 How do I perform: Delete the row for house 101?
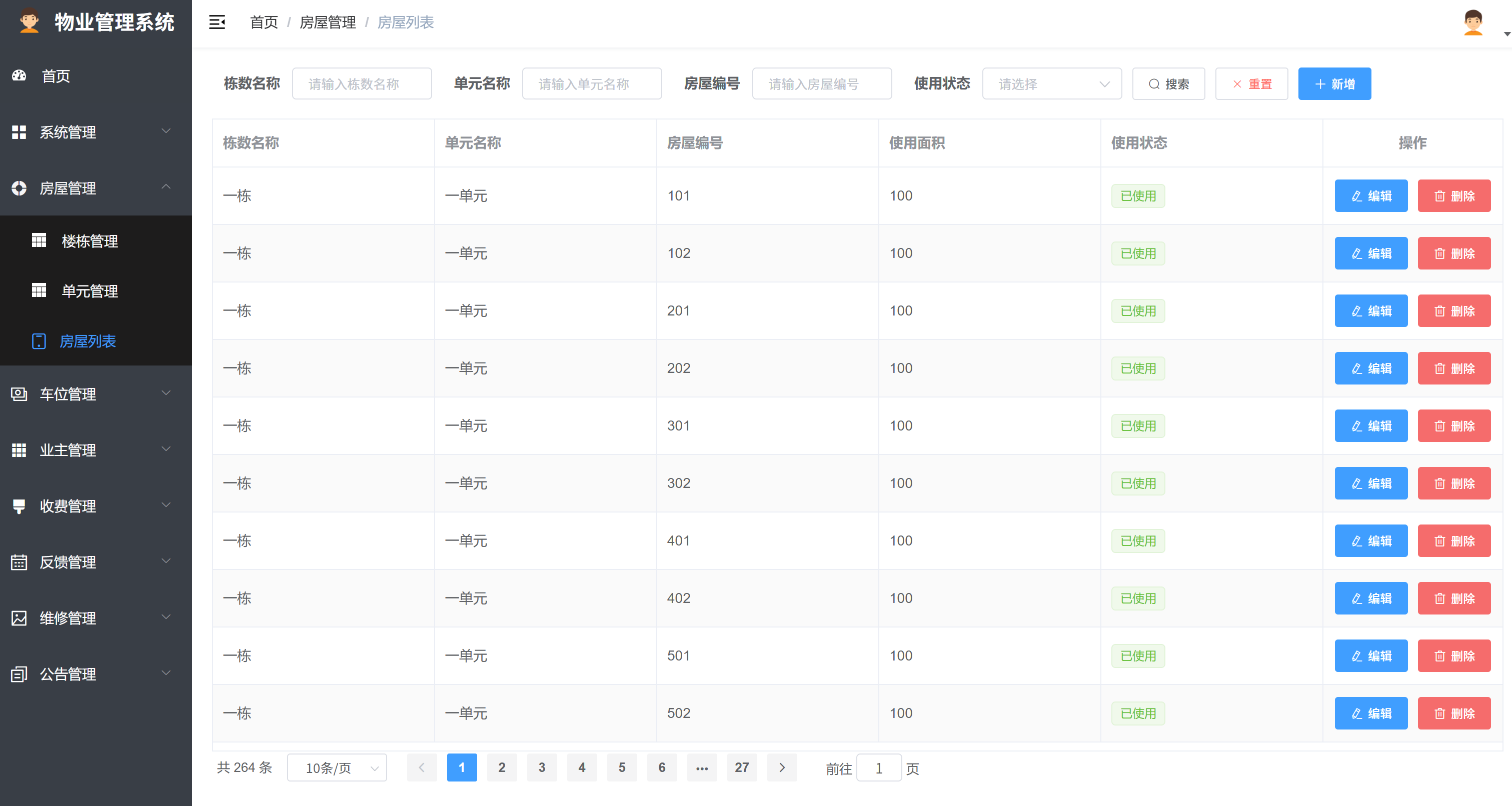click(1454, 196)
